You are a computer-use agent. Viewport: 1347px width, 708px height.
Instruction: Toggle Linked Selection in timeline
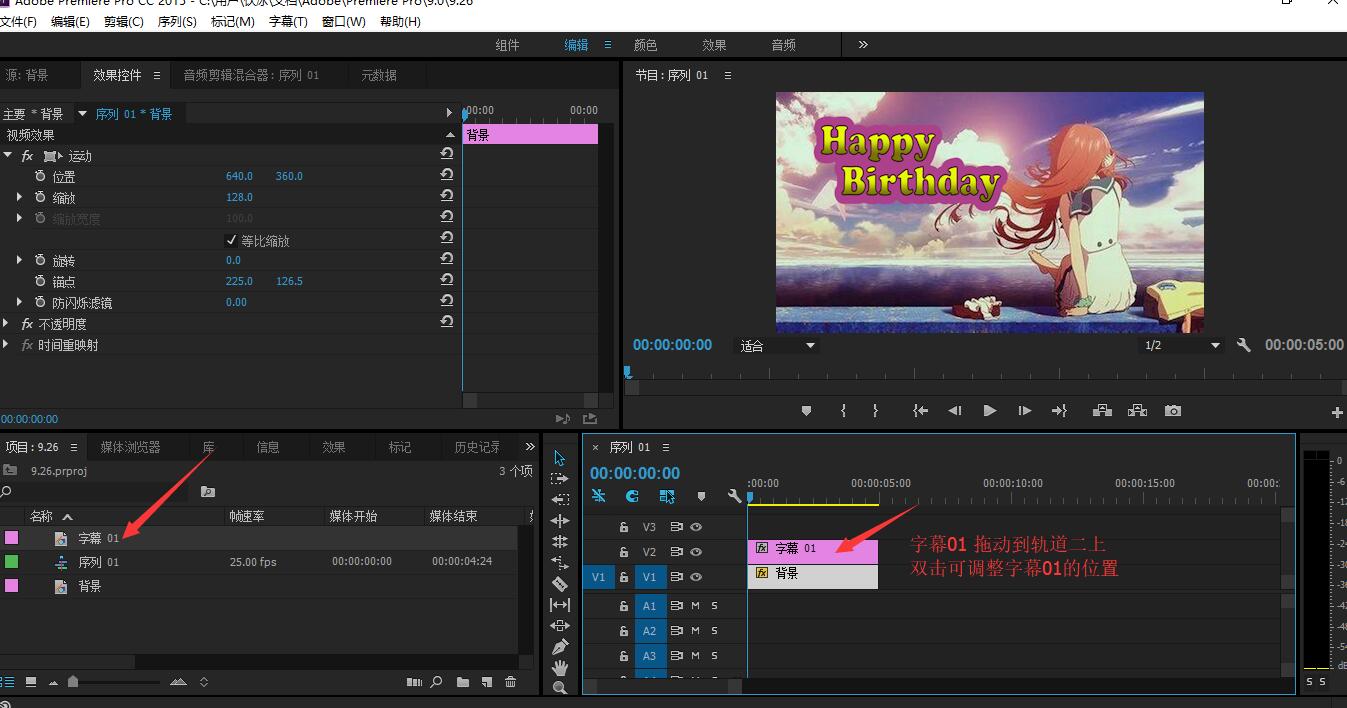(667, 496)
